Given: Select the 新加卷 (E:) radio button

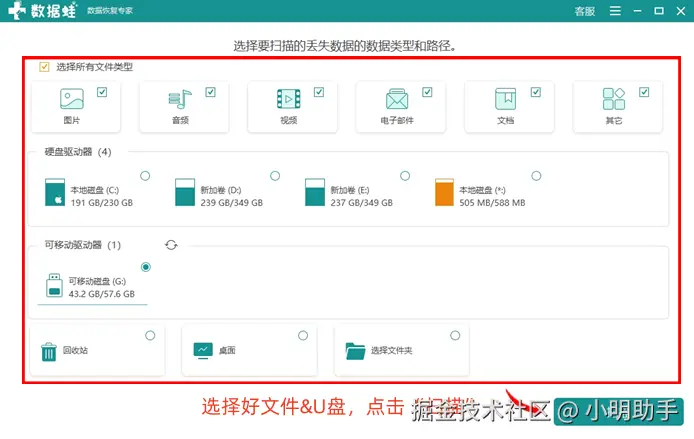Looking at the screenshot, I should pyautogui.click(x=405, y=176).
